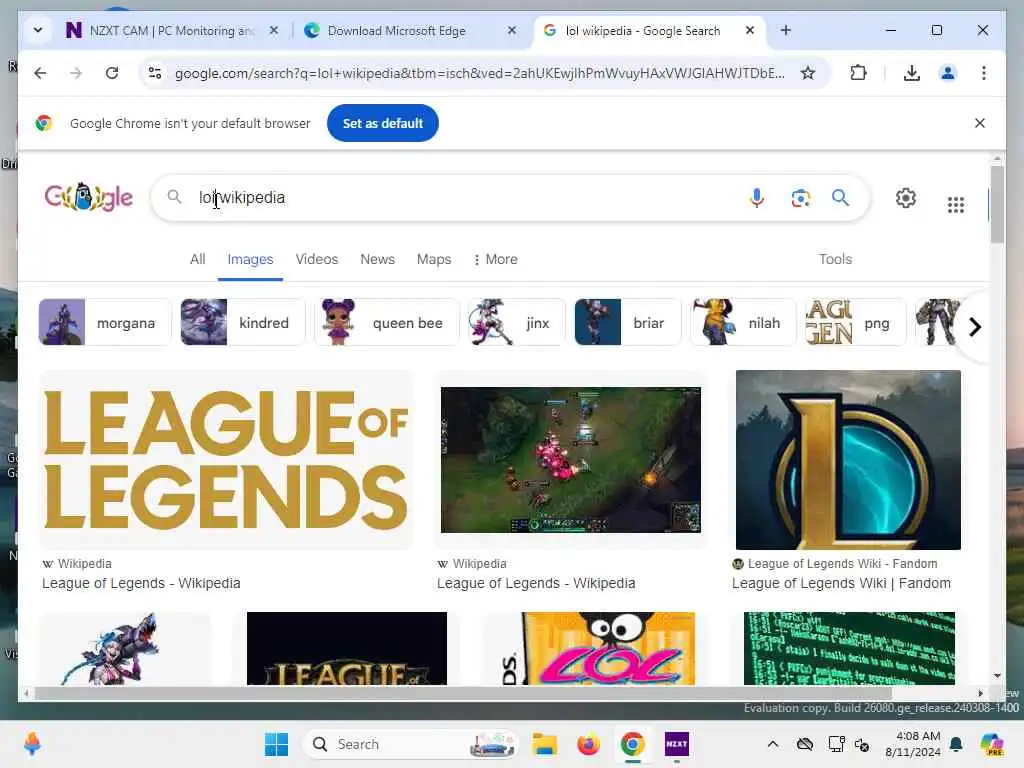Dismiss the default browser banner
This screenshot has width=1024, height=768.
coord(980,123)
